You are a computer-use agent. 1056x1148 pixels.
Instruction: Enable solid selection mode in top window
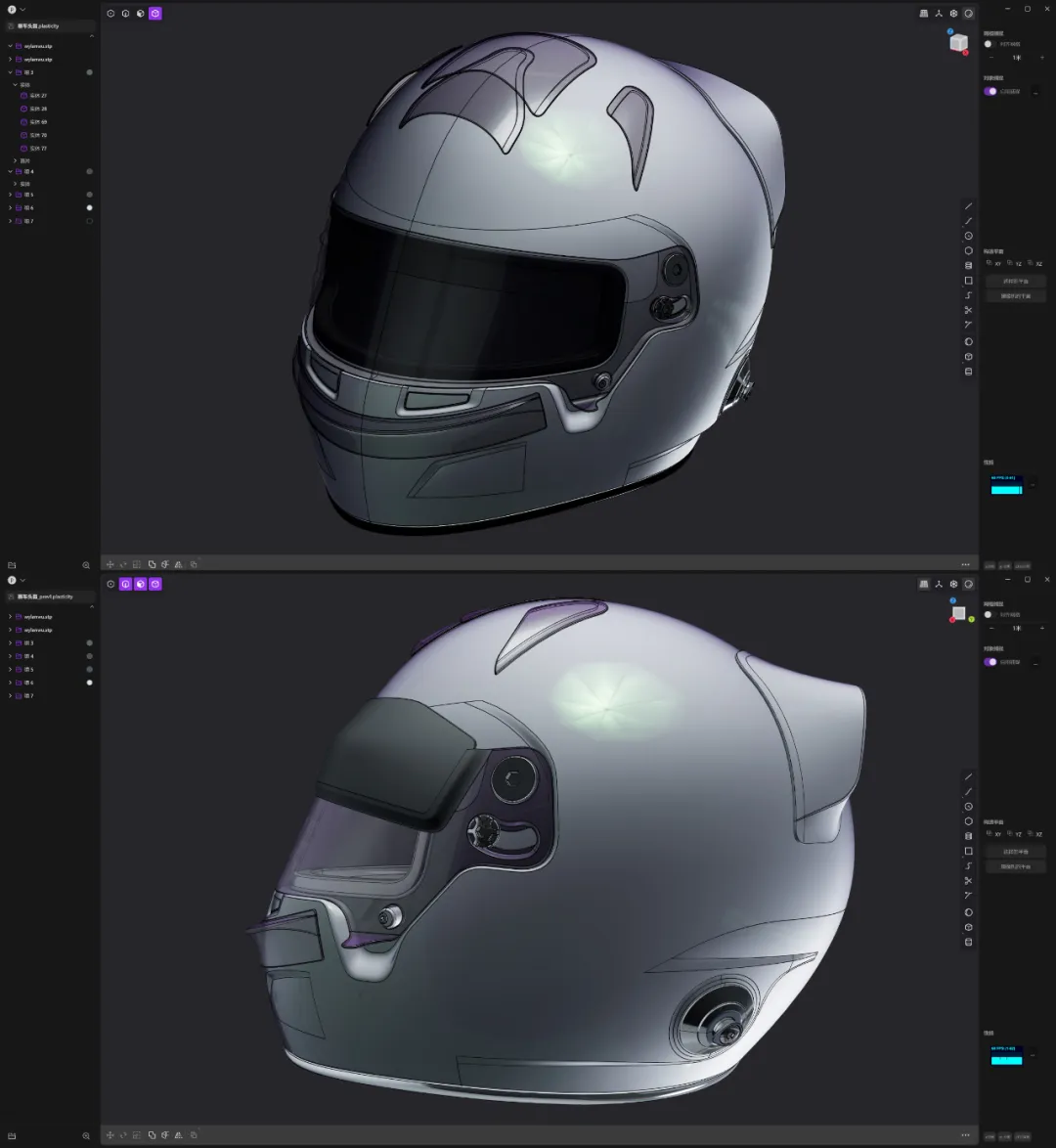[x=155, y=13]
